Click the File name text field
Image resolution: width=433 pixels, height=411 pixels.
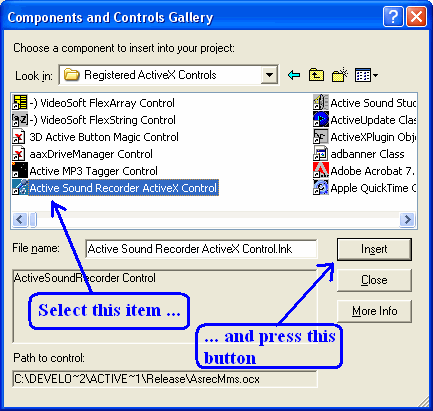201,249
